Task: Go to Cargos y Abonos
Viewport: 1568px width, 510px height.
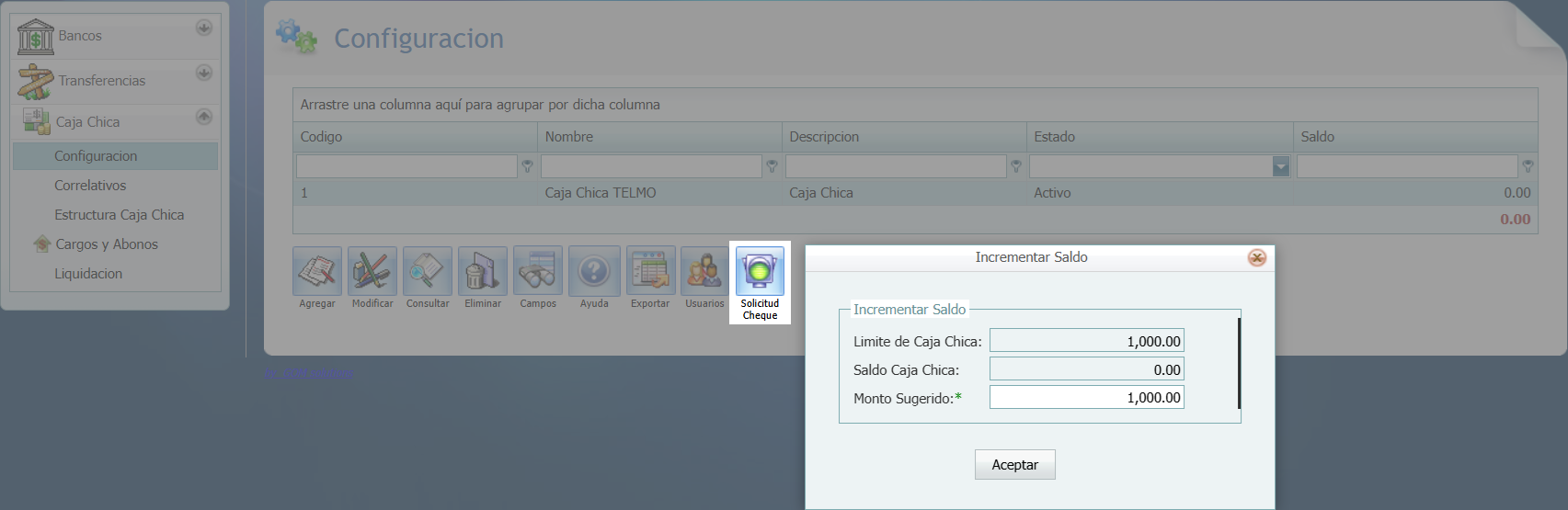Action: coord(107,244)
